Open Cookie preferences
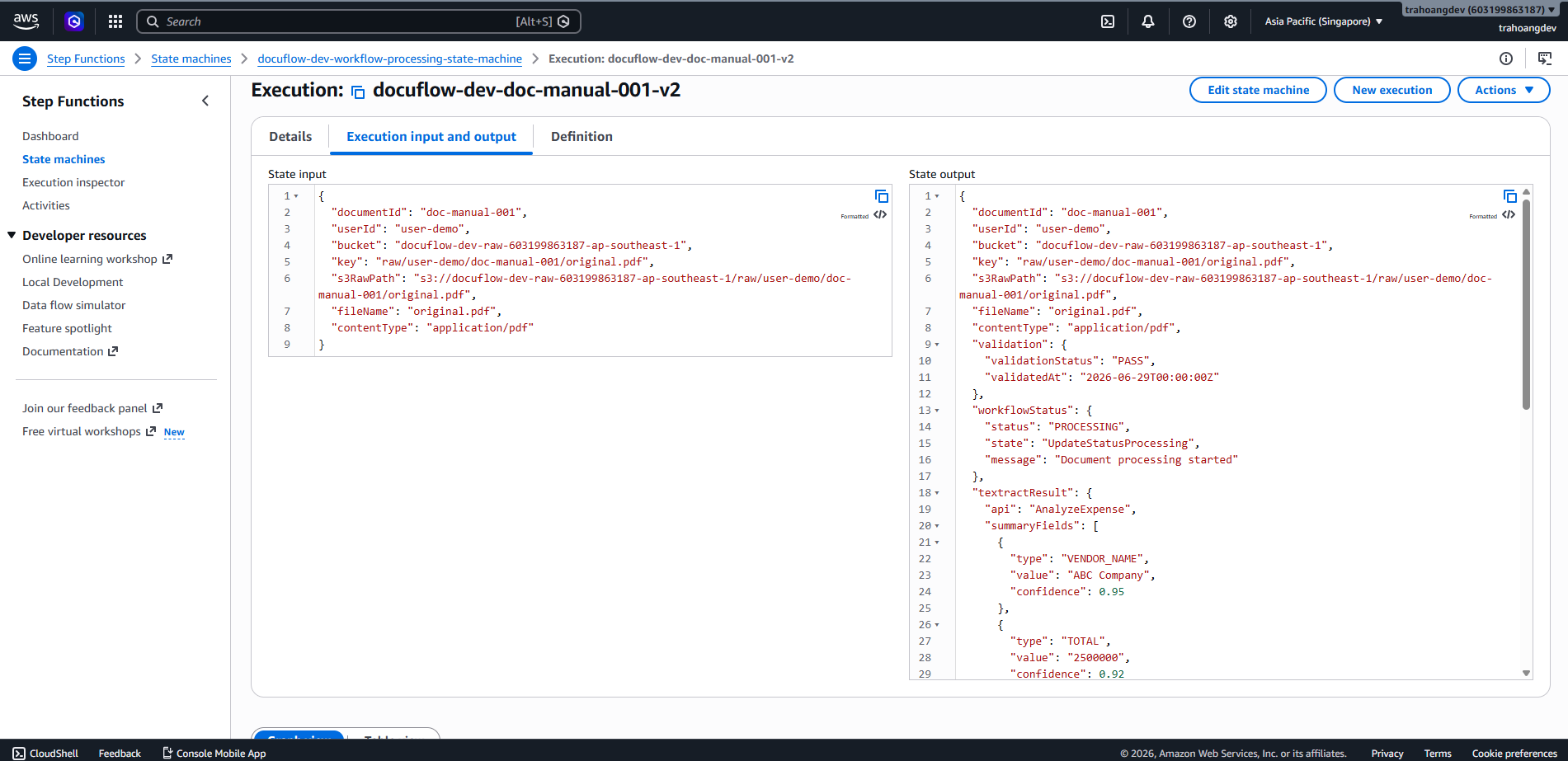 click(1514, 754)
